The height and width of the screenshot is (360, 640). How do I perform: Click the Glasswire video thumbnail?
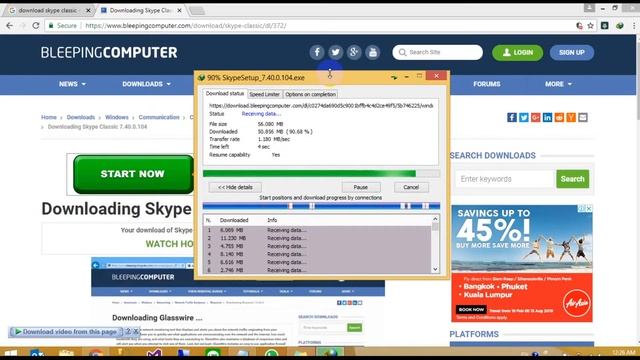tap(238, 302)
